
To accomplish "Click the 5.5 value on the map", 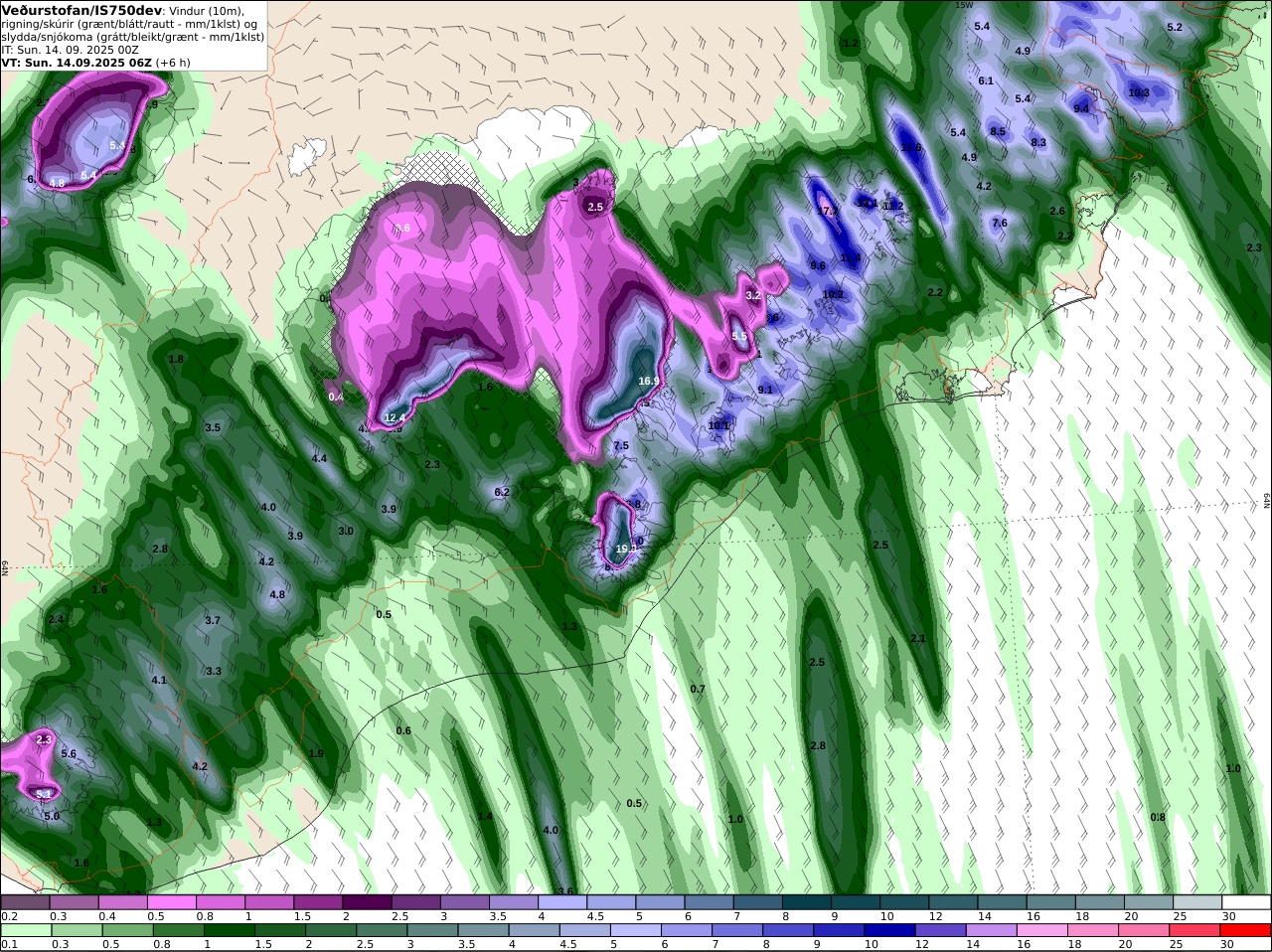I will tap(739, 337).
